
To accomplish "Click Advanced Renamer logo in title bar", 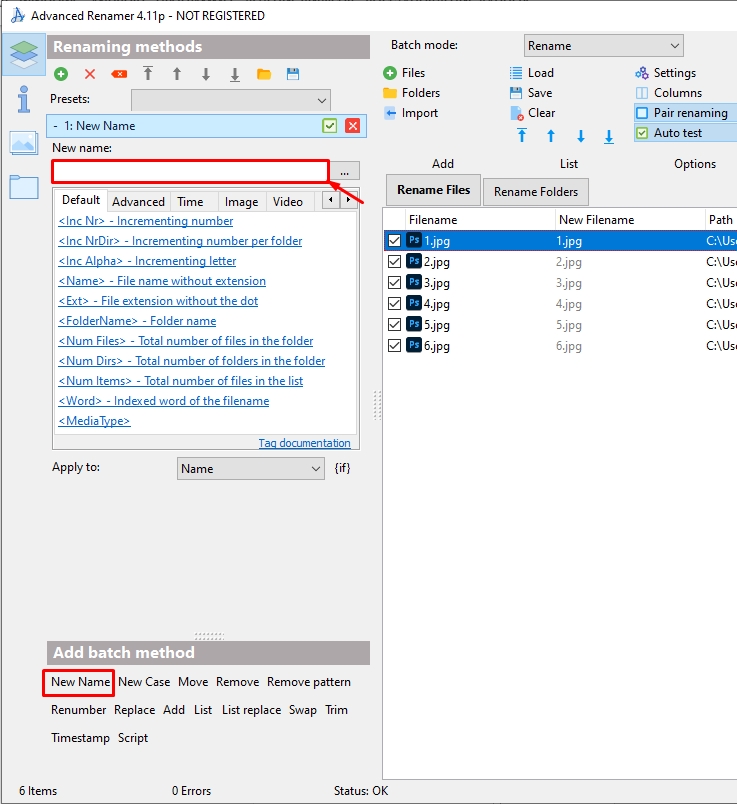I will 18,15.
